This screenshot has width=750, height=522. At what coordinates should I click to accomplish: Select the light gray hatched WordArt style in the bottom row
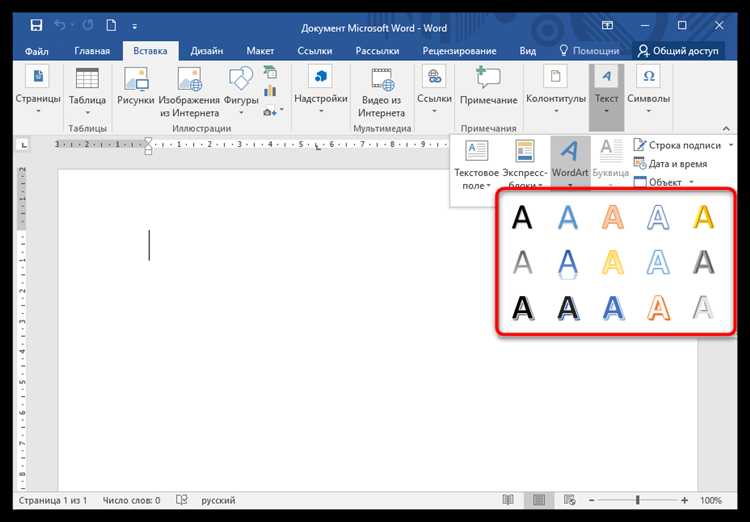point(703,308)
